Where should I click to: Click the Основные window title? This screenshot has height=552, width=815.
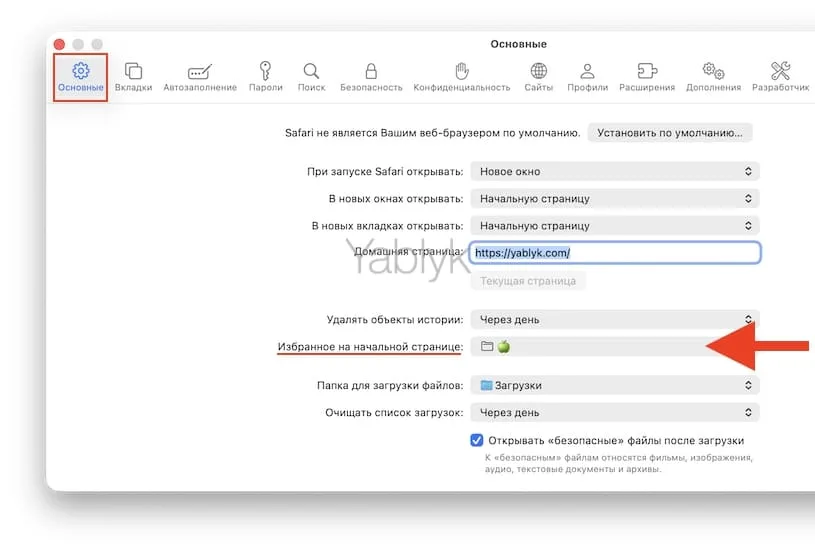click(518, 44)
